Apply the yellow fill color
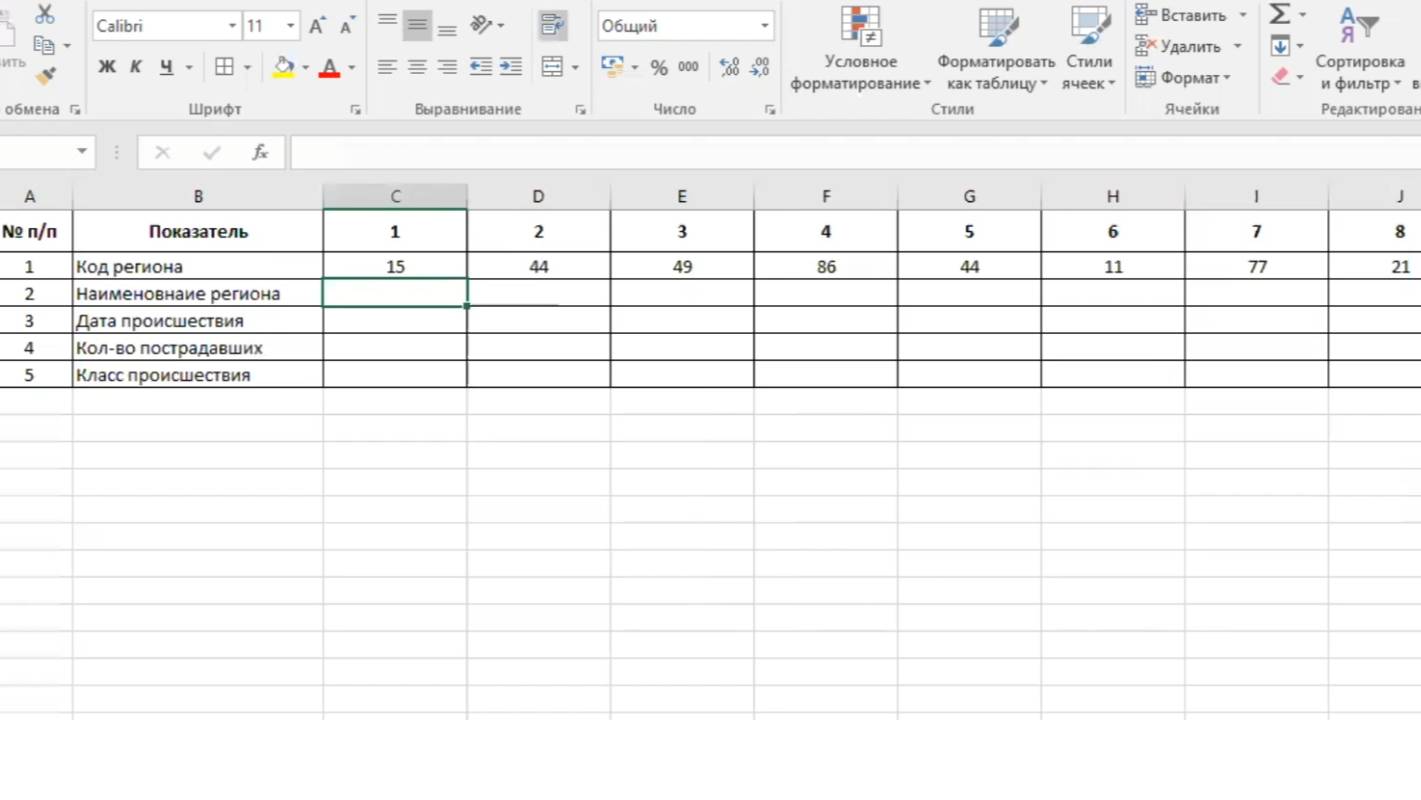The width and height of the screenshot is (1421, 800). pos(283,67)
